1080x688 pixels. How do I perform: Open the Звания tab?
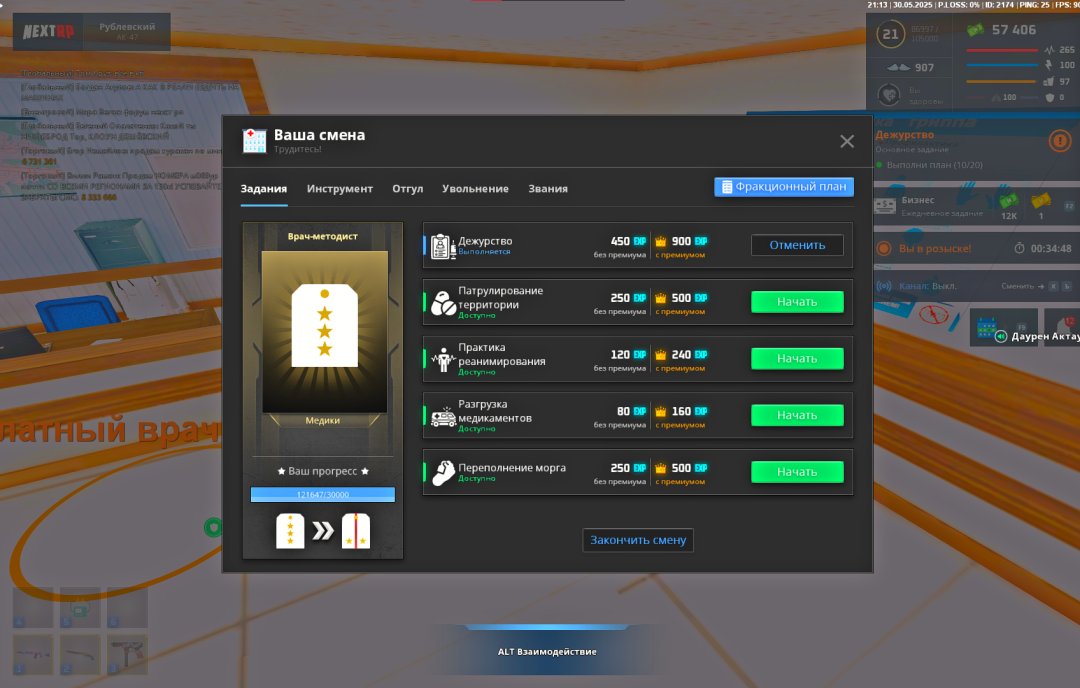(x=548, y=189)
